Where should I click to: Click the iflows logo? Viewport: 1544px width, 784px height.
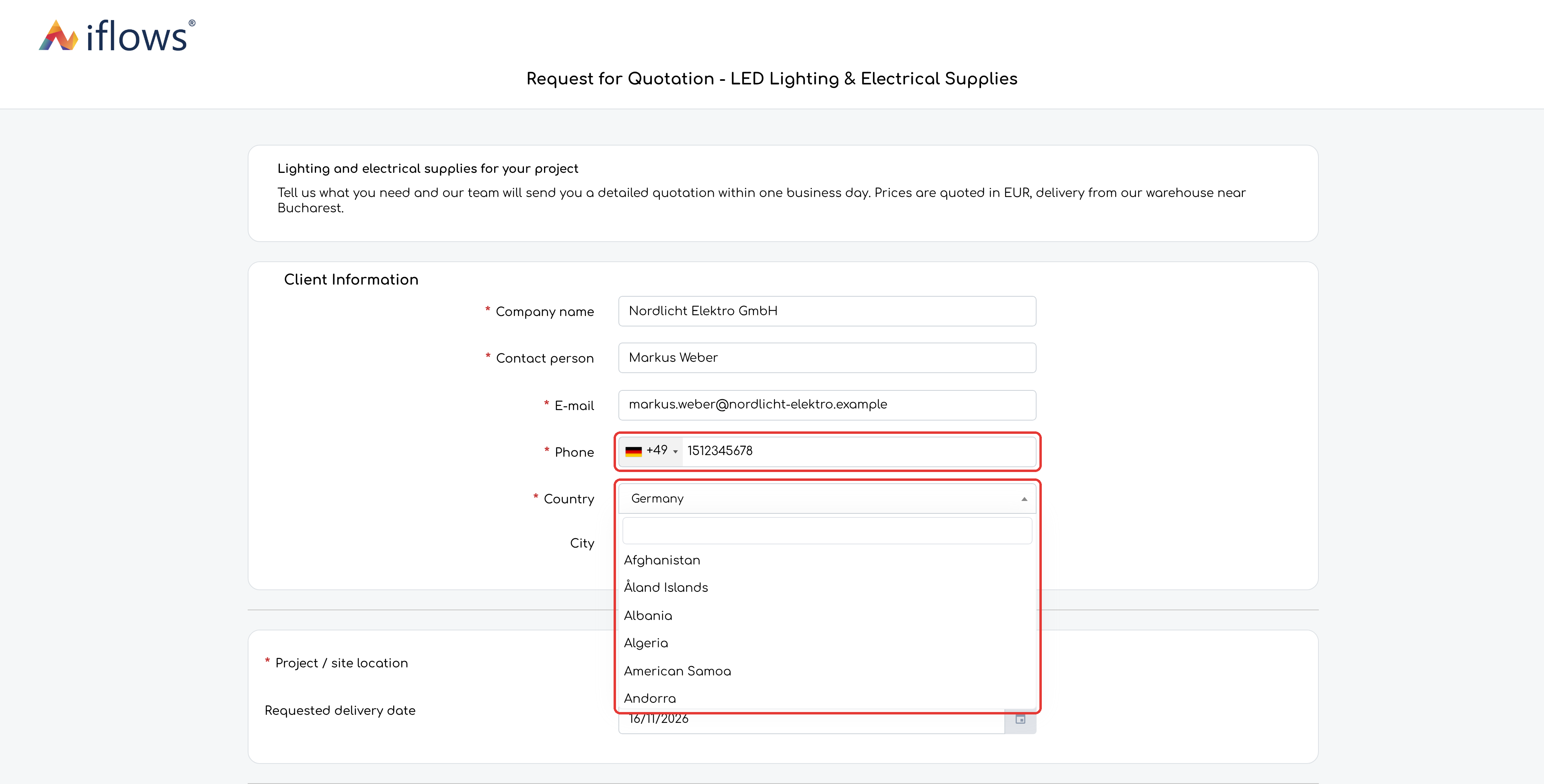coord(117,36)
